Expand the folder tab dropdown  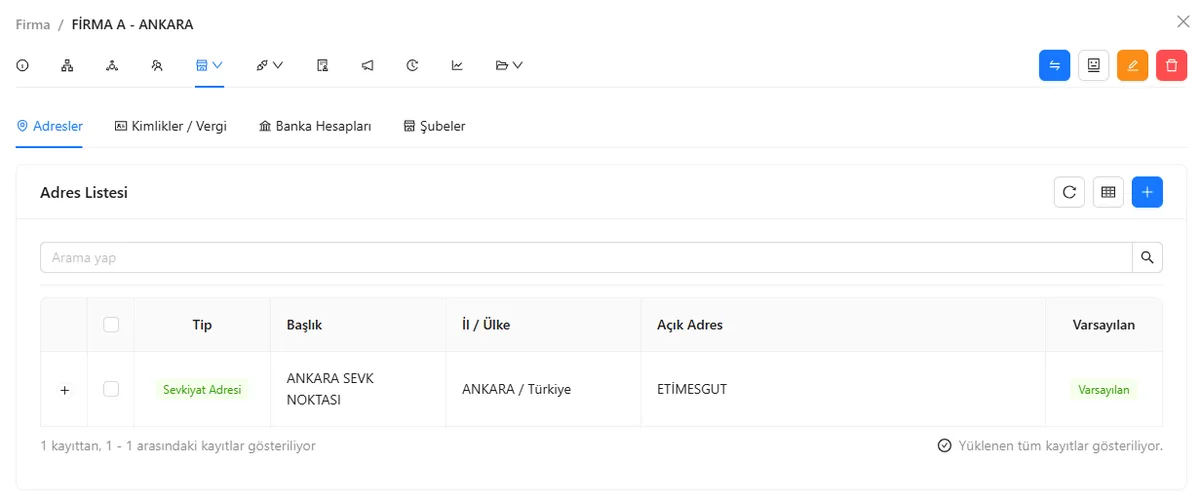tap(510, 65)
